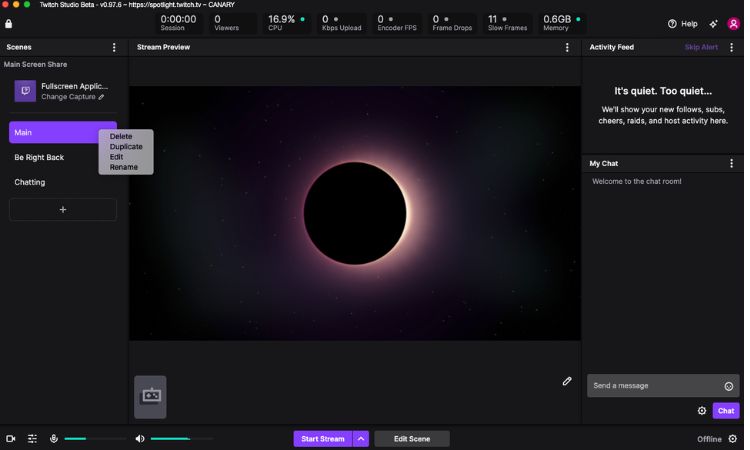Open My Chat options menu
750x450 pixels.
click(x=731, y=164)
